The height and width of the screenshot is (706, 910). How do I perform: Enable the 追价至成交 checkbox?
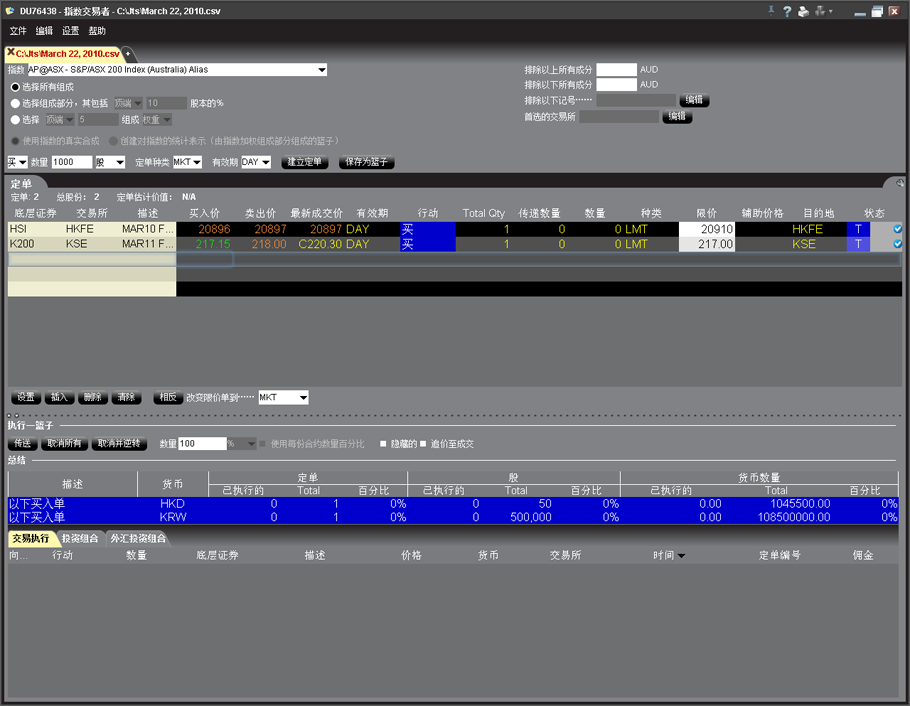[x=423, y=443]
